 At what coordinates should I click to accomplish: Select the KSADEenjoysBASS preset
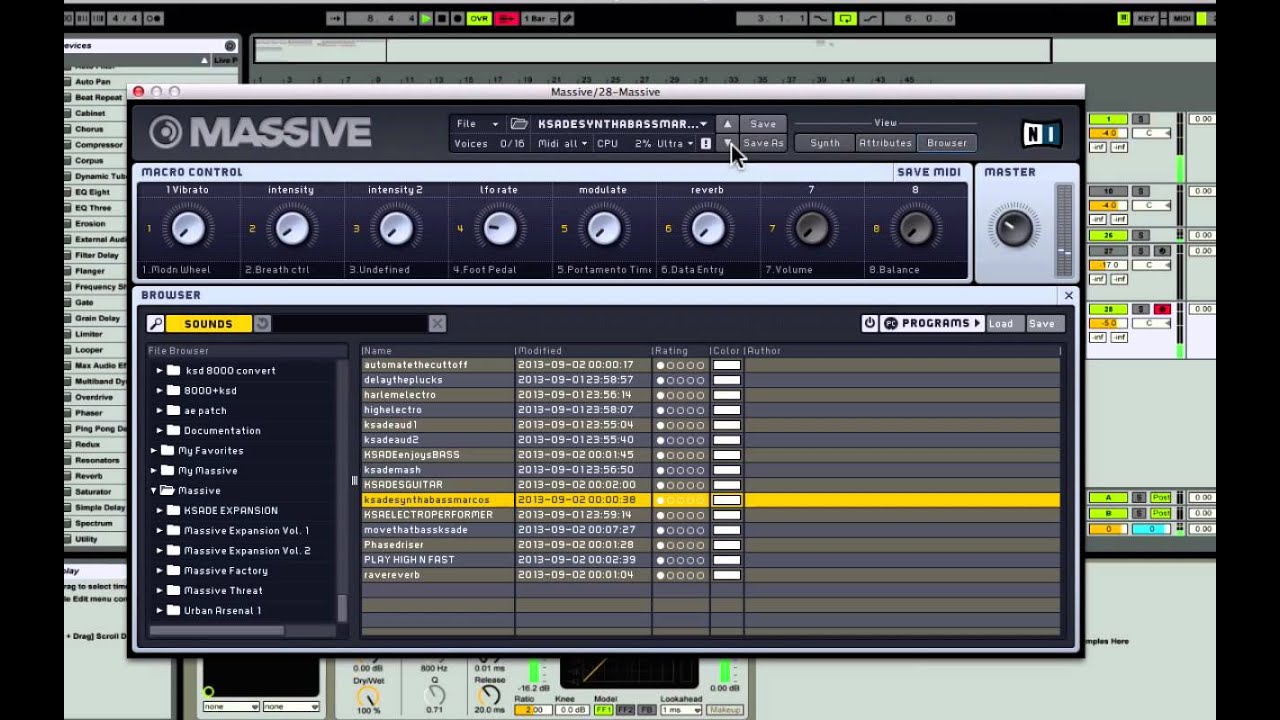438,455
